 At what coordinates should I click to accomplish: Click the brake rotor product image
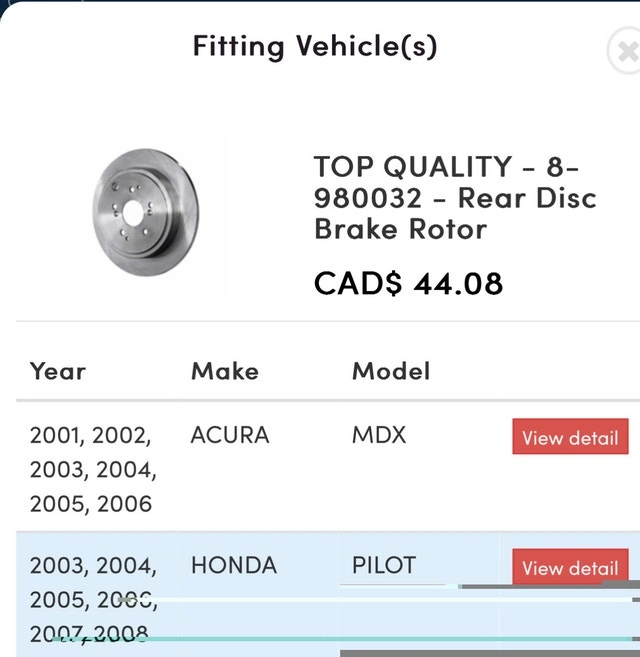coord(146,215)
